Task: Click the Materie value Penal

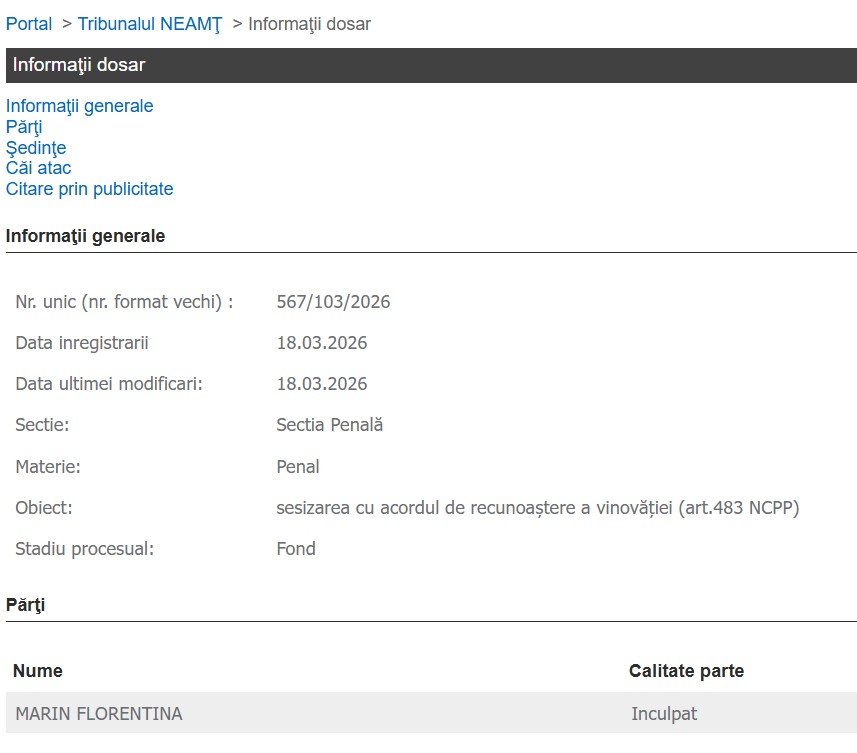Action: pyautogui.click(x=298, y=466)
